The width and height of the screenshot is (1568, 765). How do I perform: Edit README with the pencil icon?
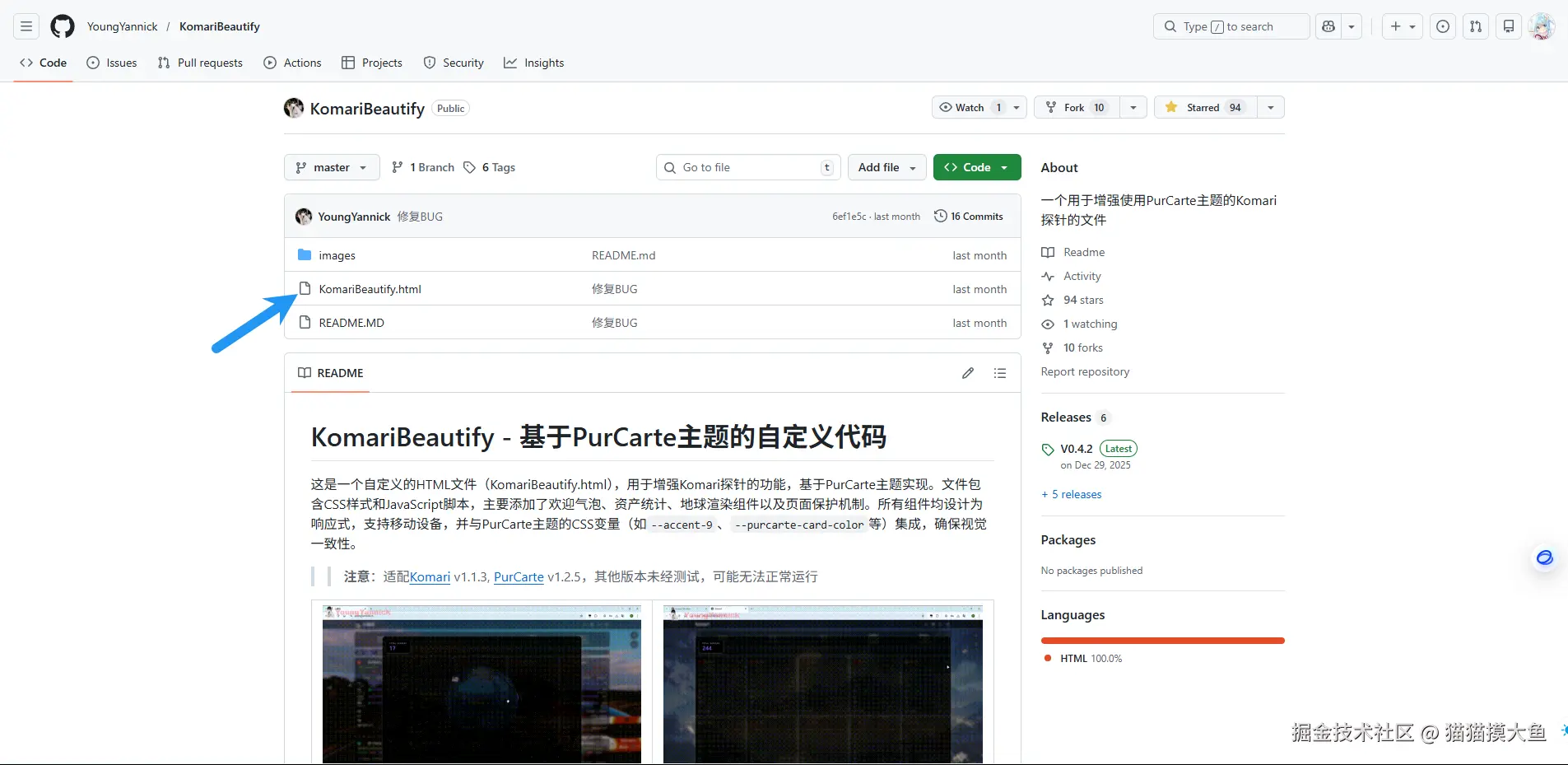(968, 373)
